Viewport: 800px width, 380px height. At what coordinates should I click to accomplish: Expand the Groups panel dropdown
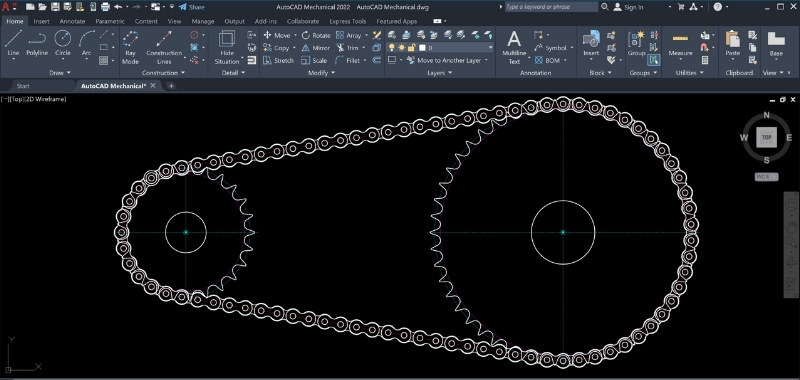click(x=643, y=73)
